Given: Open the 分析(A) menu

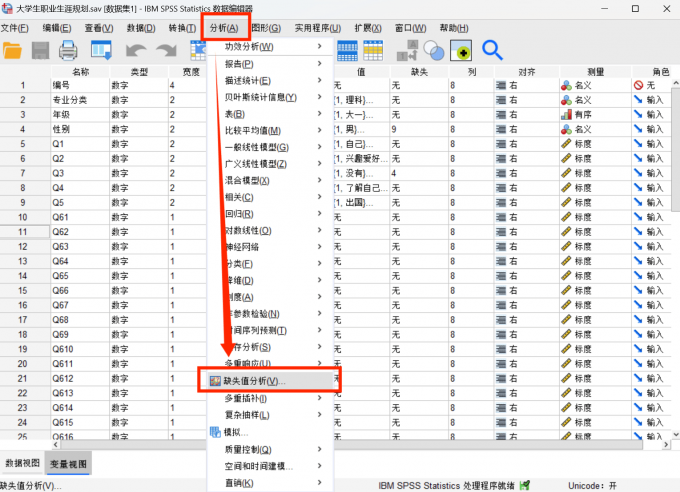Looking at the screenshot, I should click(224, 28).
